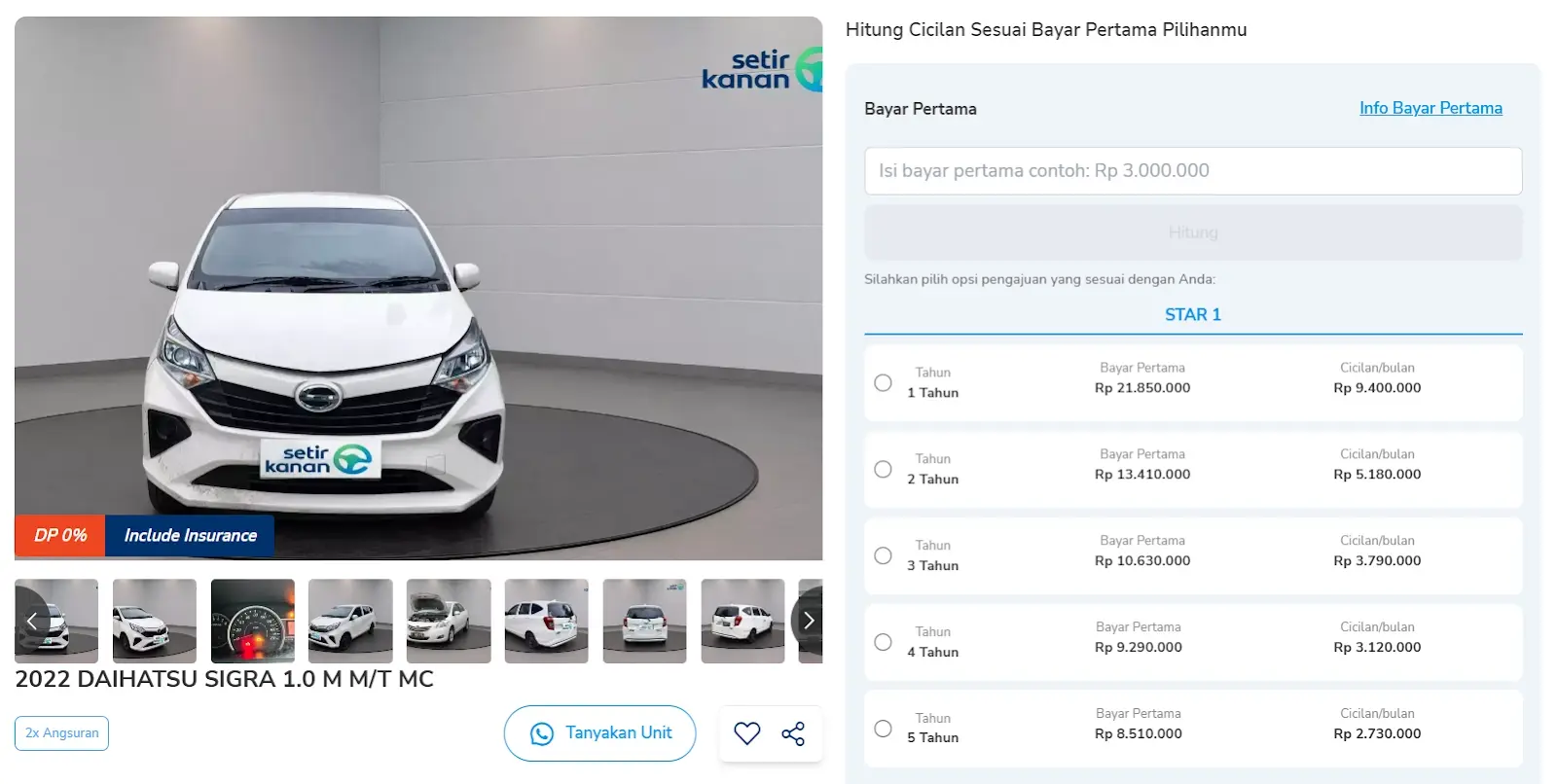Click the heart favorite icon
Screen dimensions: 1557x784
[746, 733]
